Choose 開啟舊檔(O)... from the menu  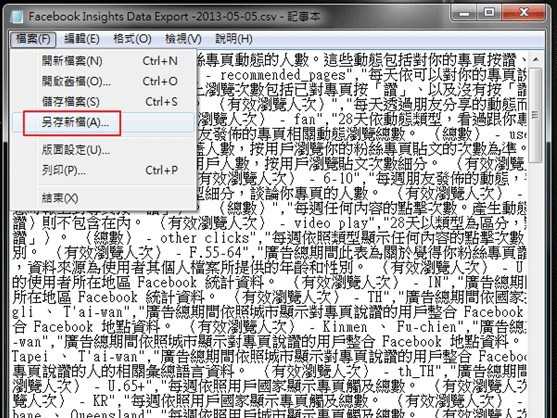coord(104,81)
